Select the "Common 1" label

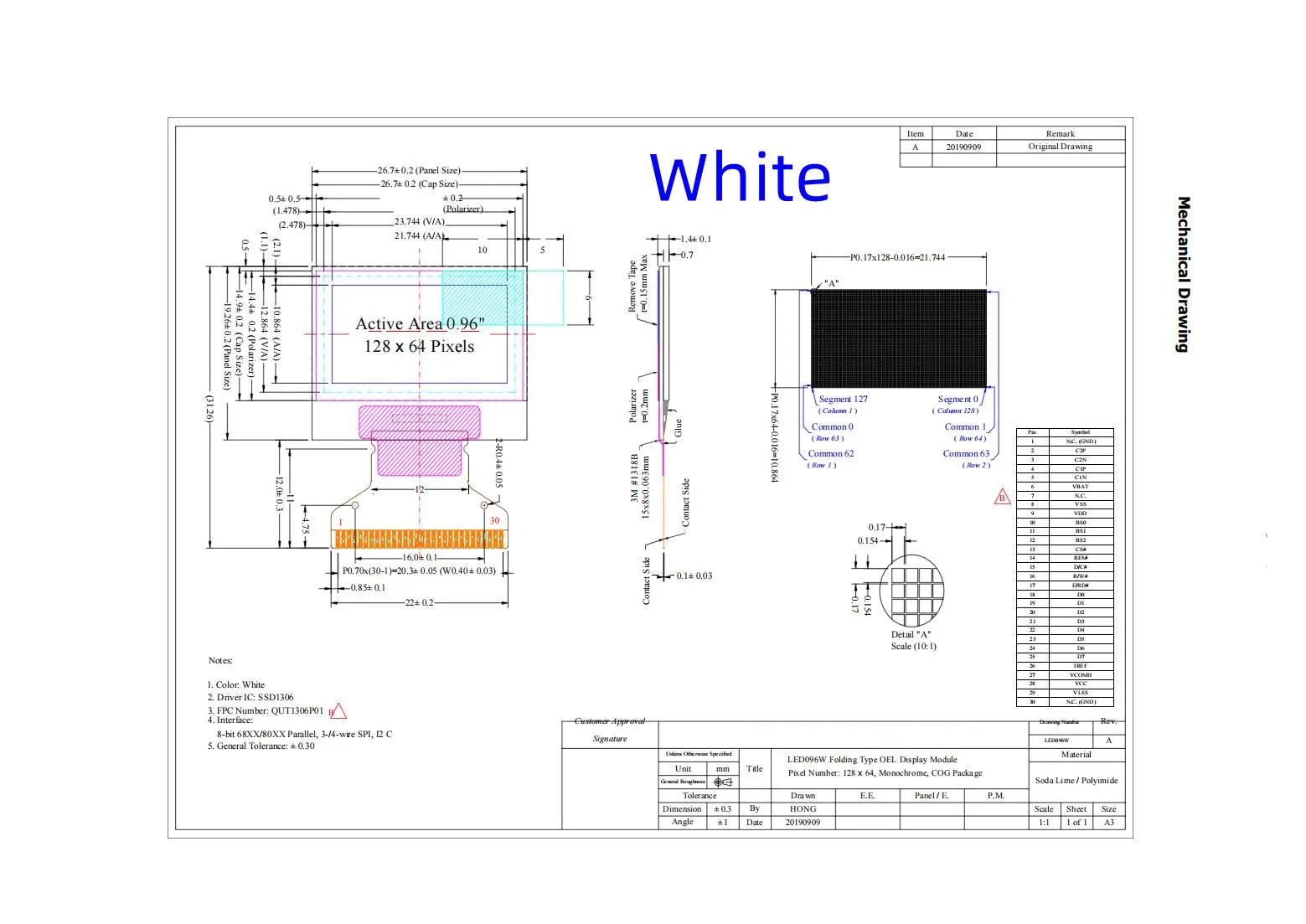tap(965, 426)
